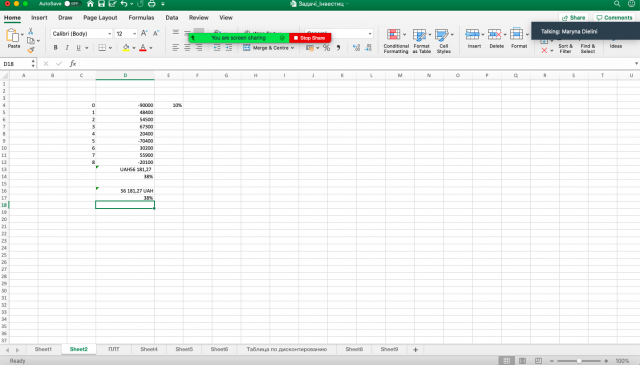Click the Delete cells icon

coord(495,34)
